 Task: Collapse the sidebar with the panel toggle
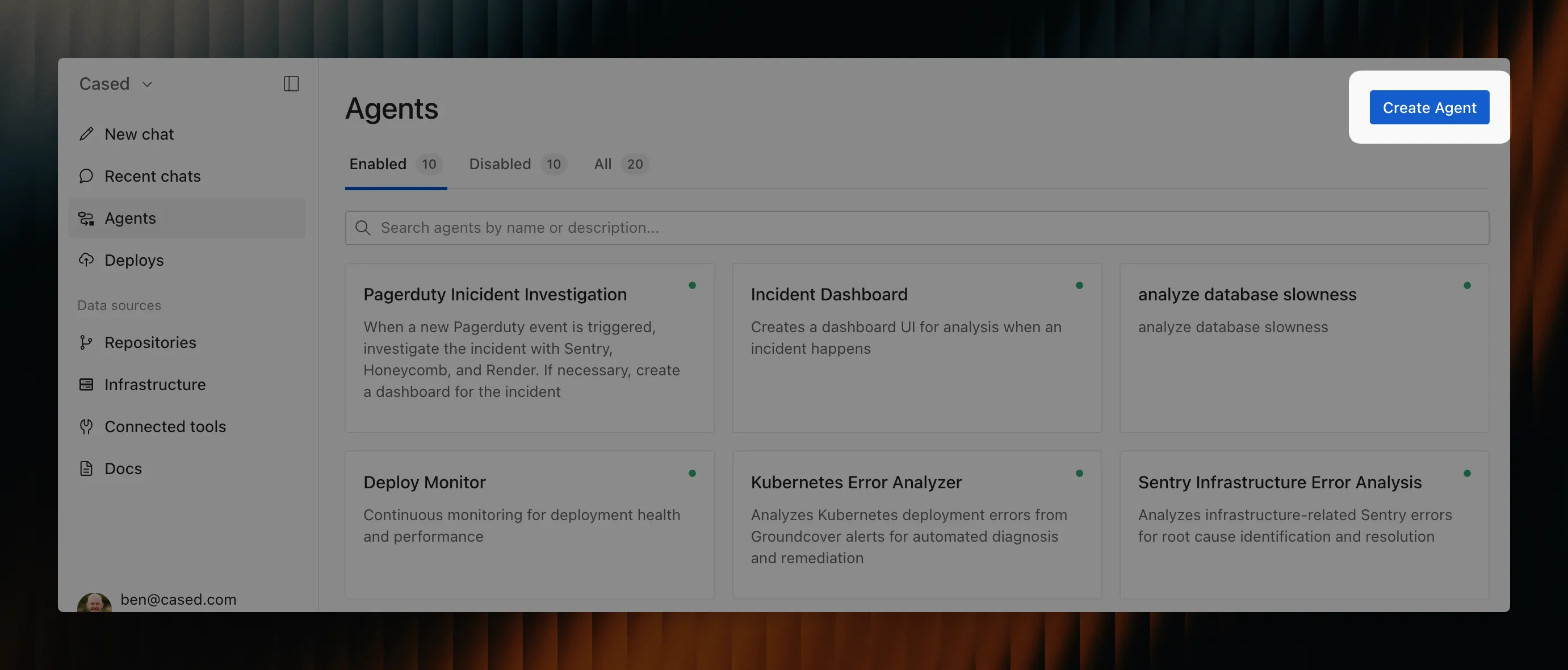coord(291,84)
